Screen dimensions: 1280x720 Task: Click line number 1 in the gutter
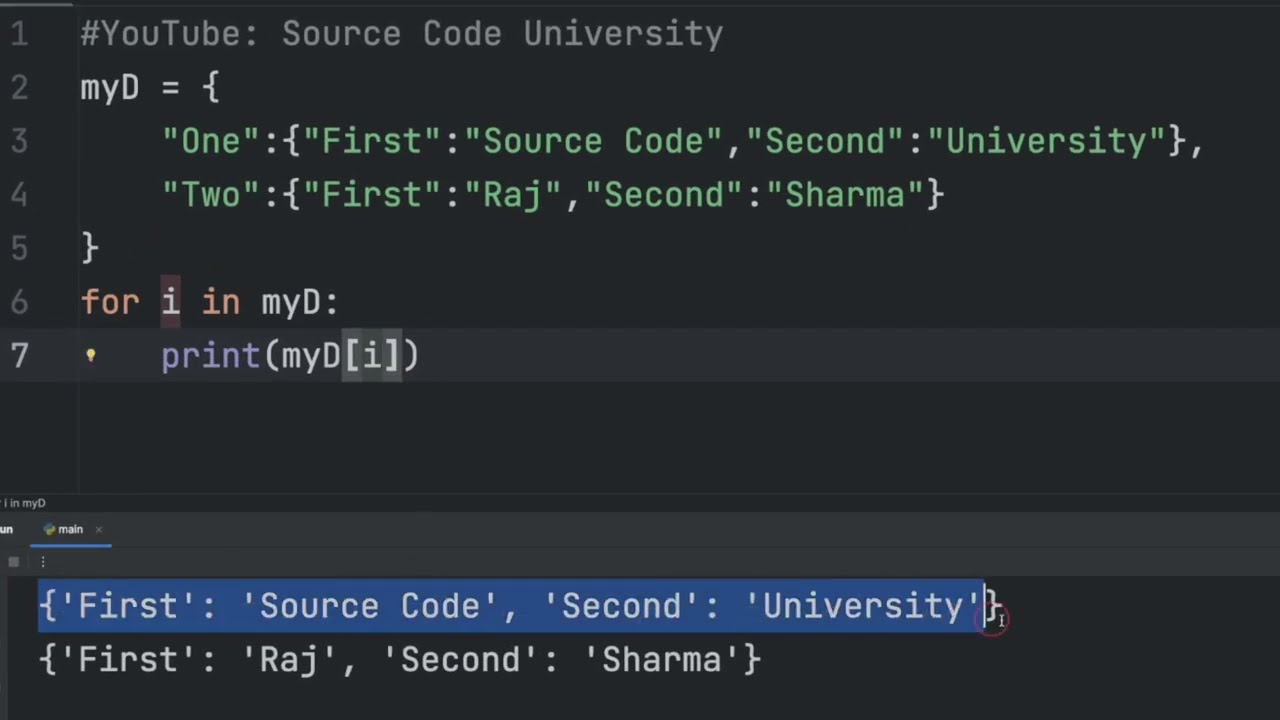coord(19,35)
